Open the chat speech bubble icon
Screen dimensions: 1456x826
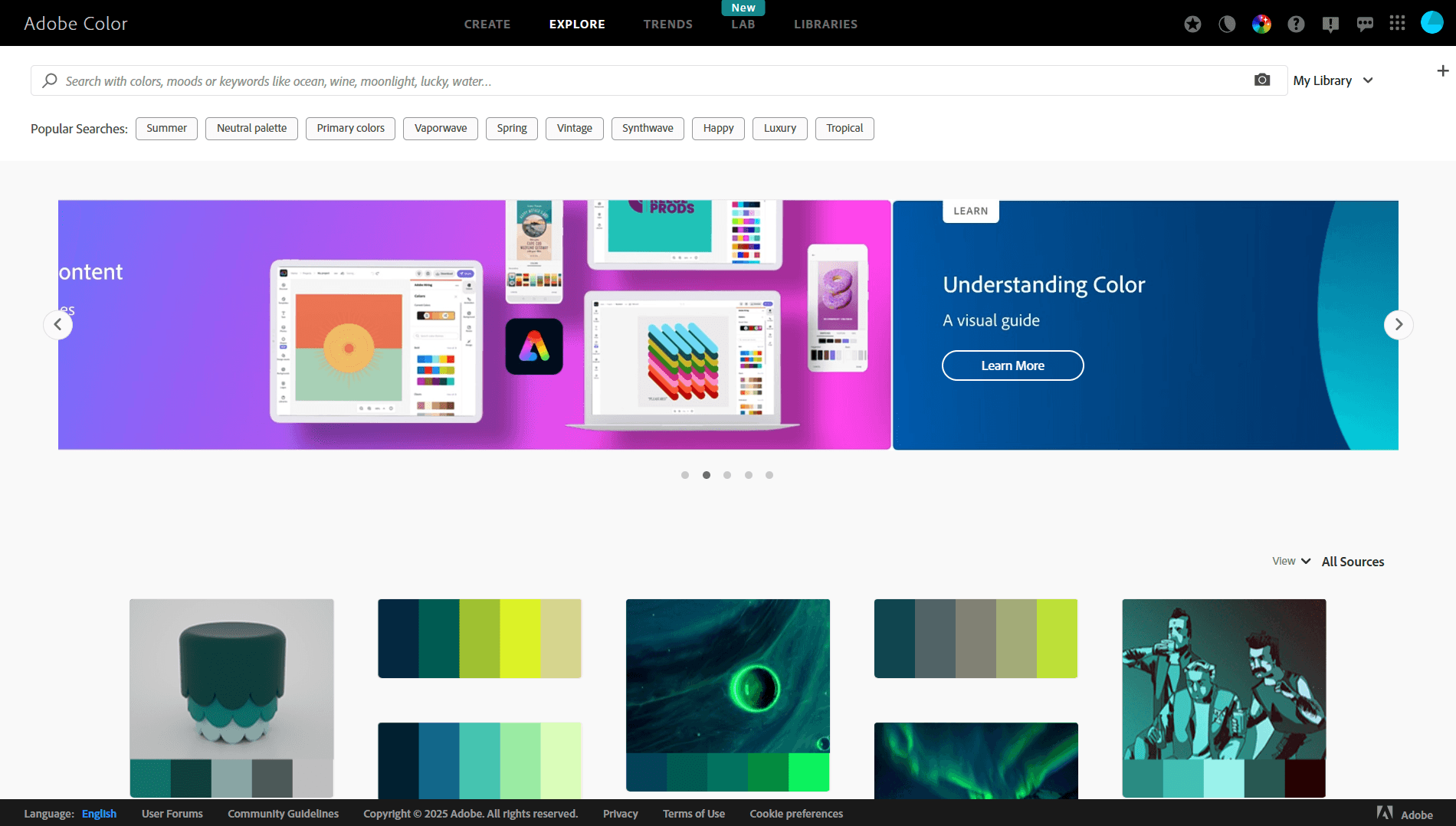click(1365, 24)
